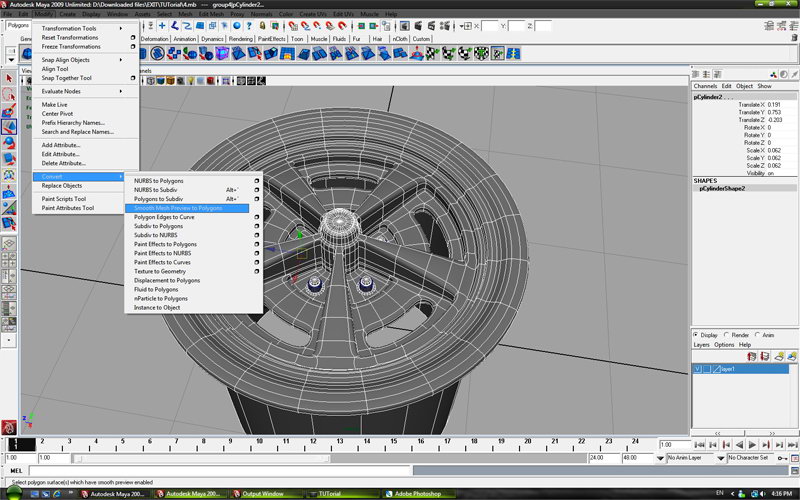Click Freeze Transformations menu item
Viewport: 800px width, 500px height.
tap(71, 47)
